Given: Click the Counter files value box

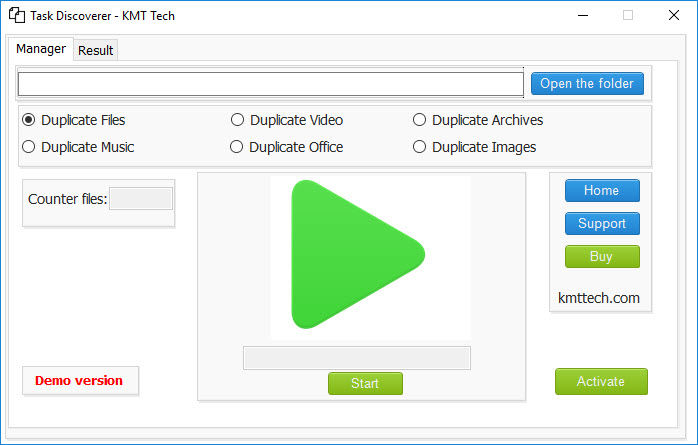Looking at the screenshot, I should pyautogui.click(x=140, y=199).
